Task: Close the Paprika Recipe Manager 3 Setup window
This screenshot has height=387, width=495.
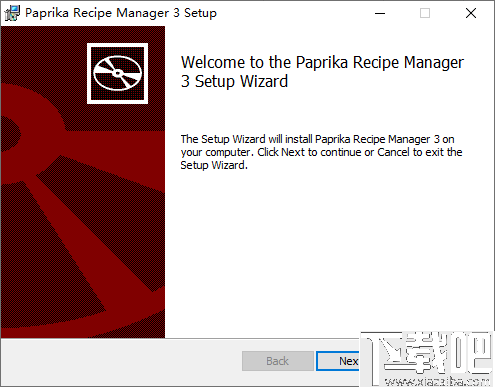Action: click(x=471, y=13)
